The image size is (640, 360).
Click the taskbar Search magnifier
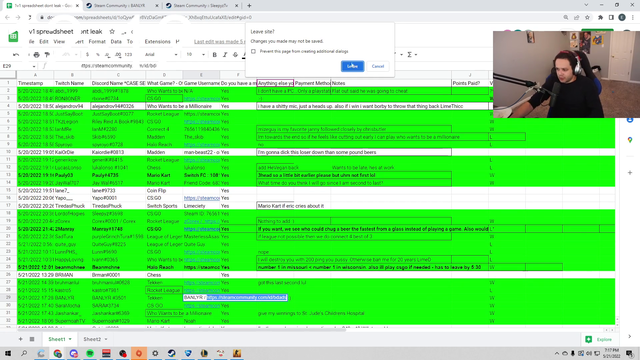[x=24, y=353]
